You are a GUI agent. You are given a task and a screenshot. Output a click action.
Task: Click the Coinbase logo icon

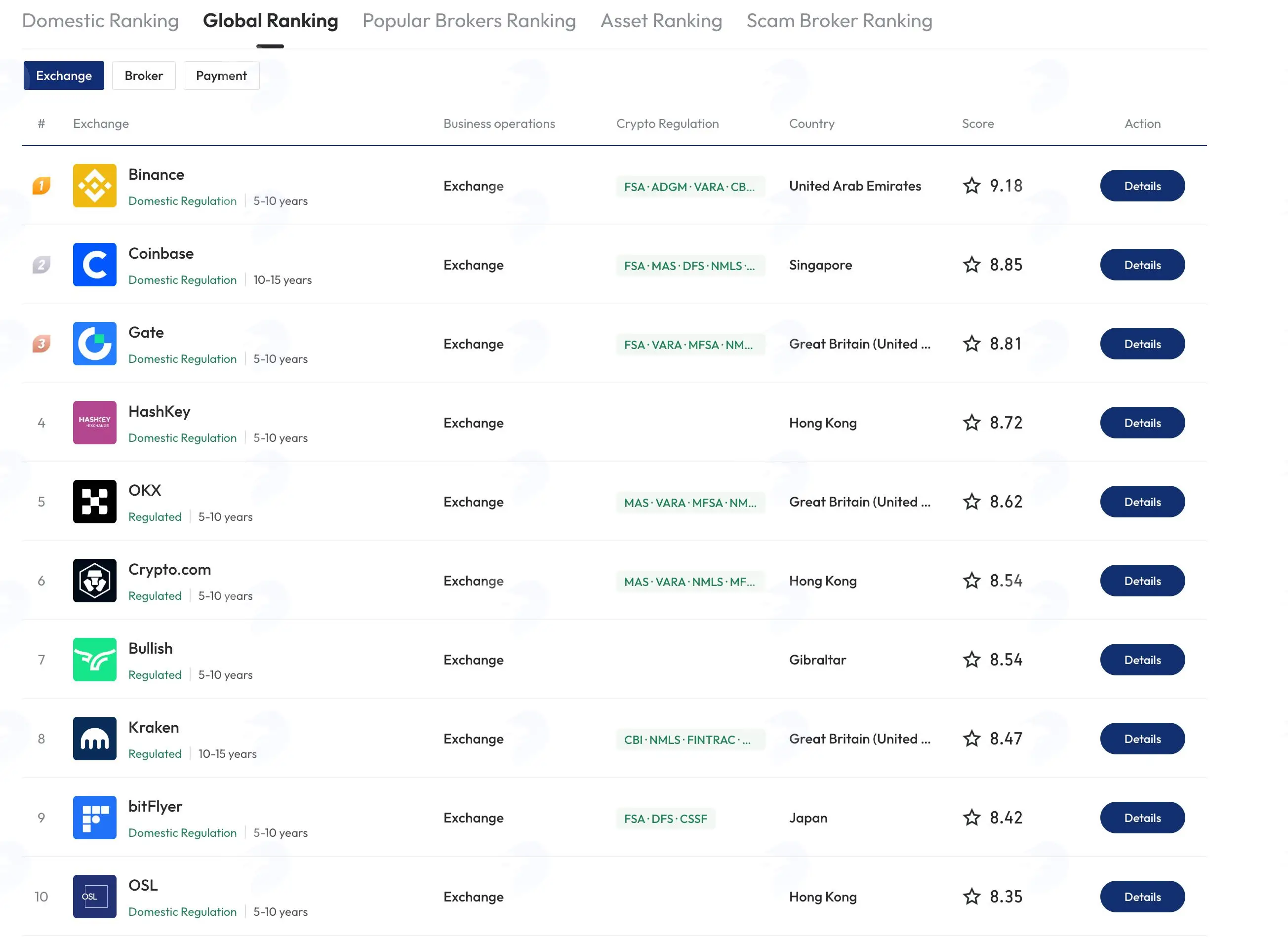pos(94,265)
